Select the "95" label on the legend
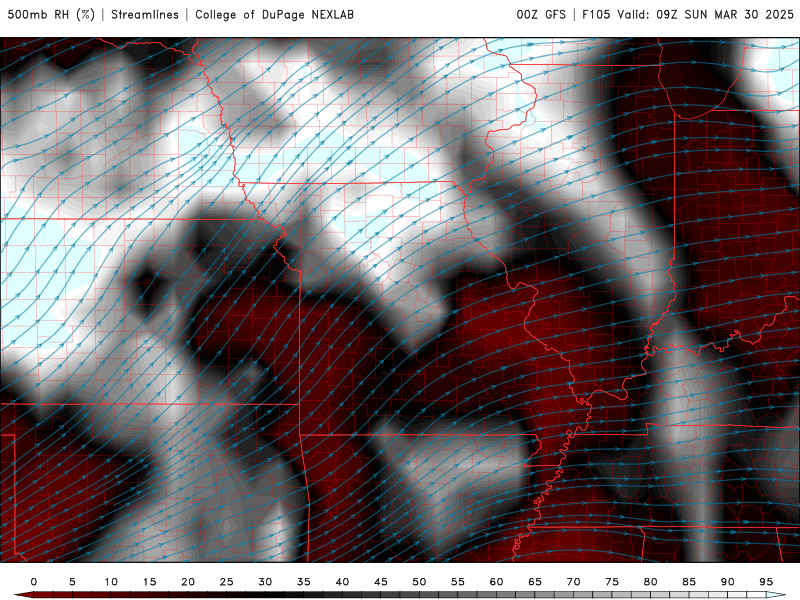 [766, 582]
